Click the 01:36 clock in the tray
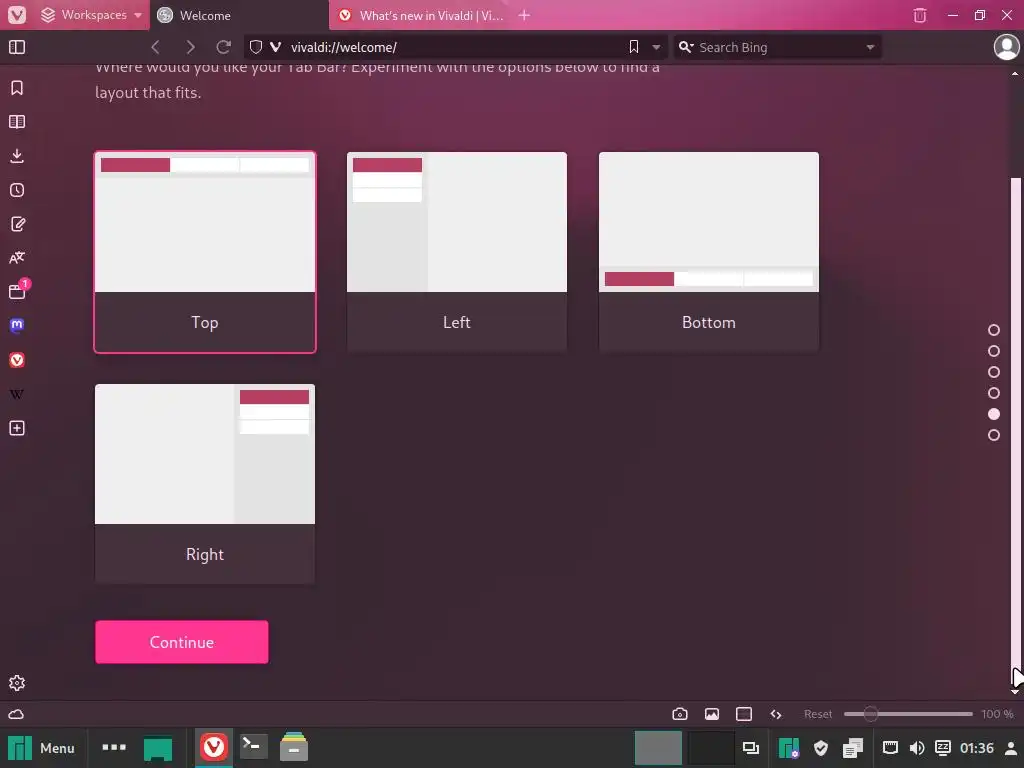1024x768 pixels. [x=976, y=748]
